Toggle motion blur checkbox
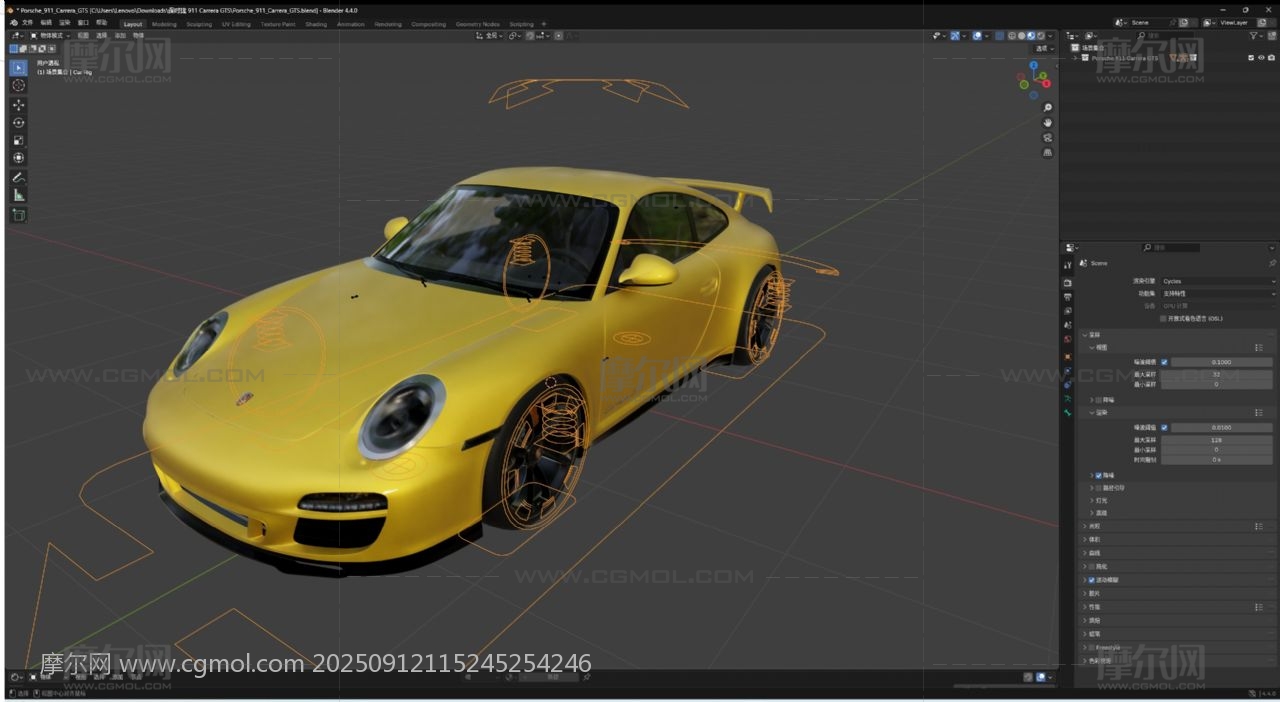This screenshot has height=702, width=1280. click(1091, 580)
